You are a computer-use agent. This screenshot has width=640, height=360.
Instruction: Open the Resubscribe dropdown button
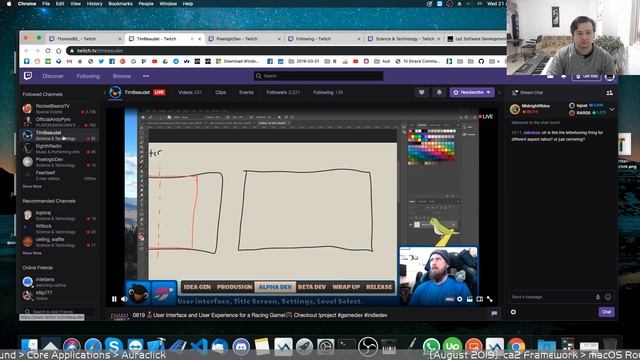[472, 93]
